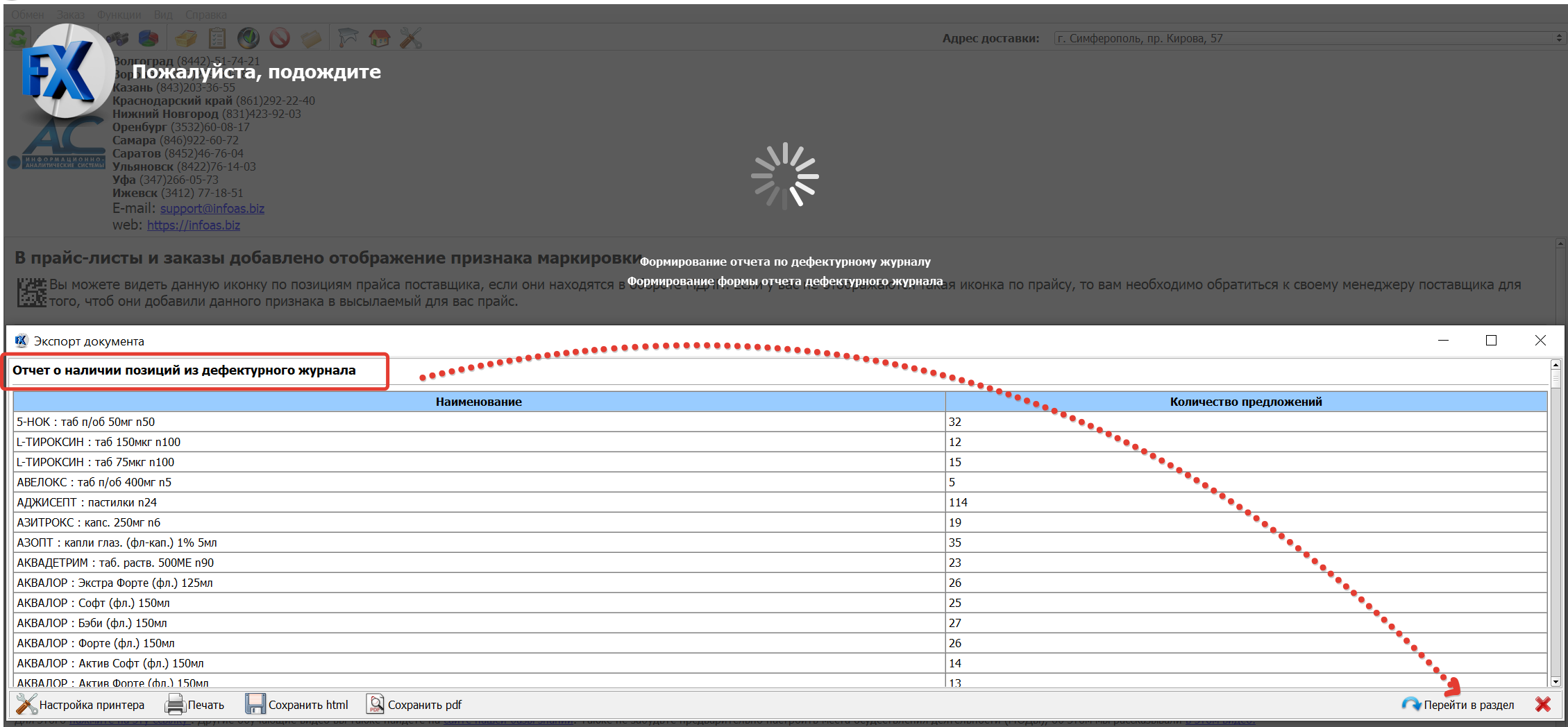Click the down arrow of report scrollbar

(1556, 682)
